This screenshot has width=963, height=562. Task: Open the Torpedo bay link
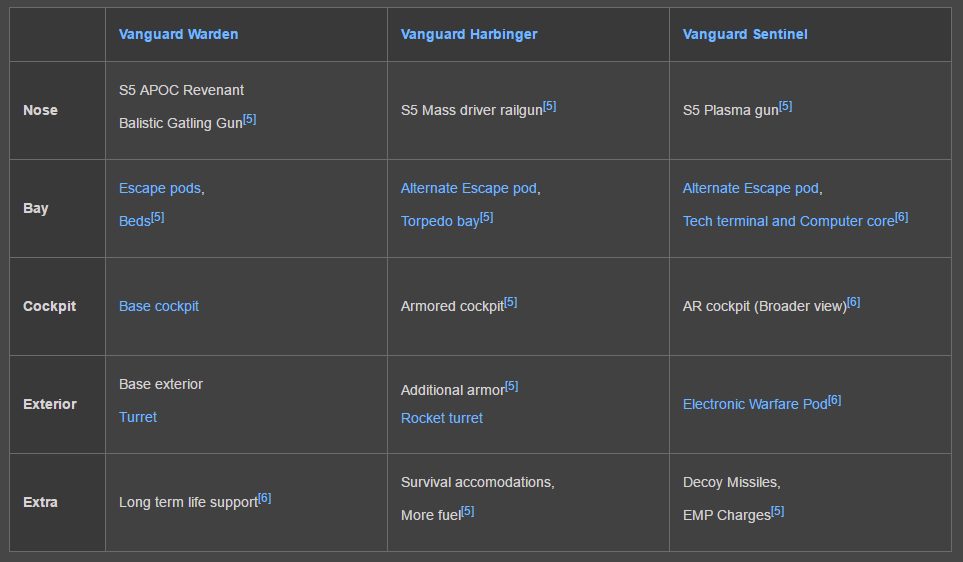(x=440, y=221)
